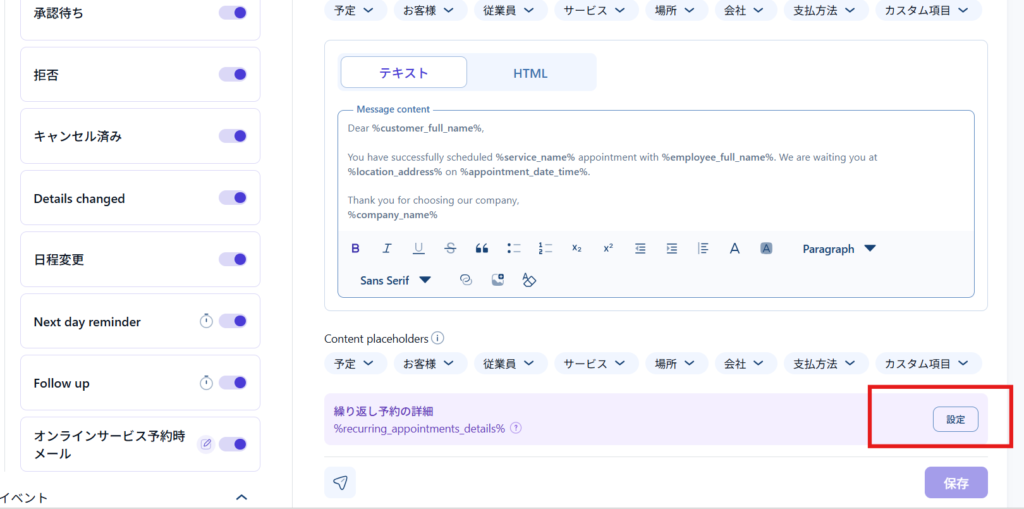Toggle strikethrough text formatting
The height and width of the screenshot is (509, 1024).
(450, 248)
